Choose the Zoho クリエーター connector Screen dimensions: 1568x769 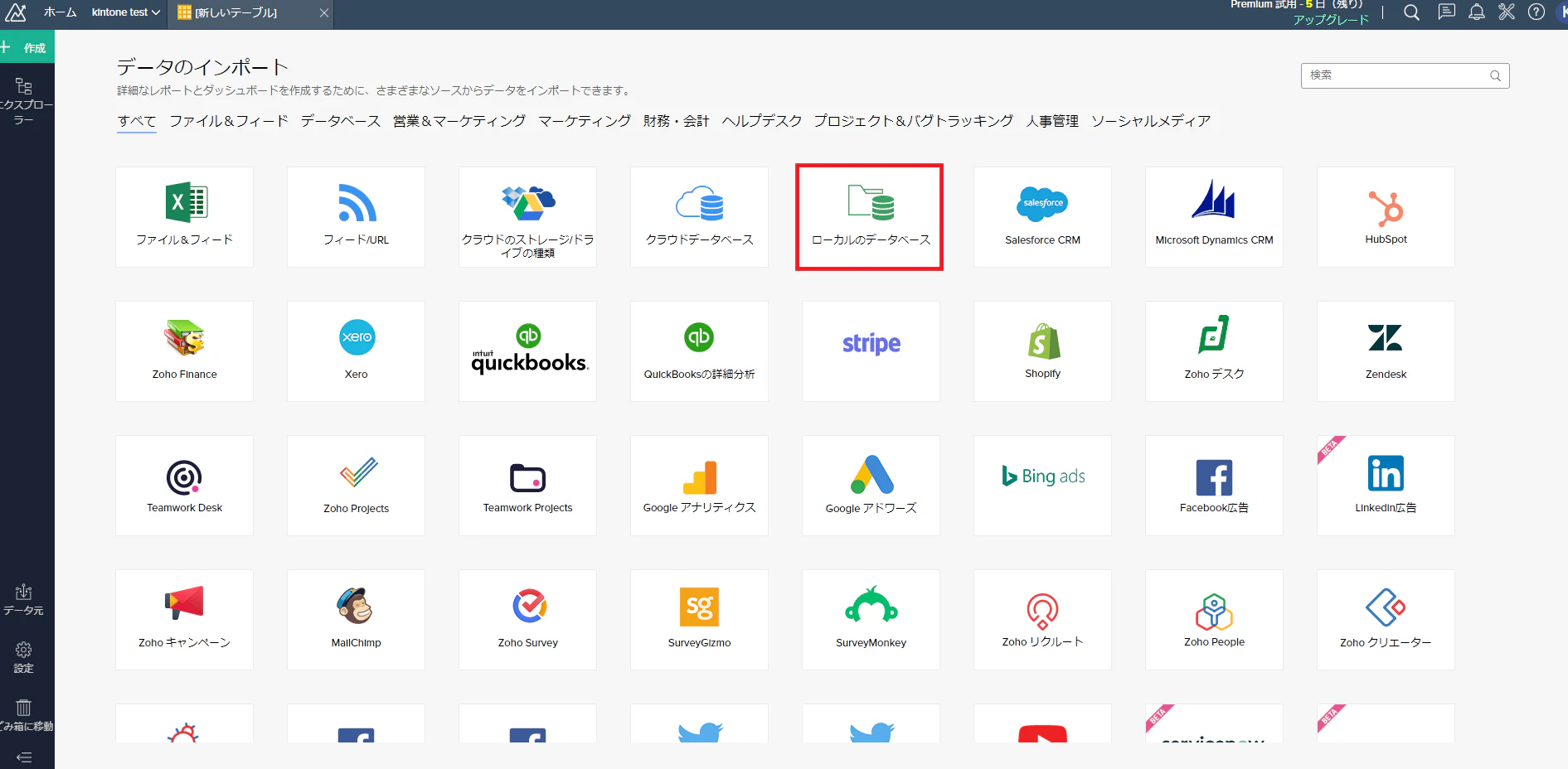[x=1386, y=620]
